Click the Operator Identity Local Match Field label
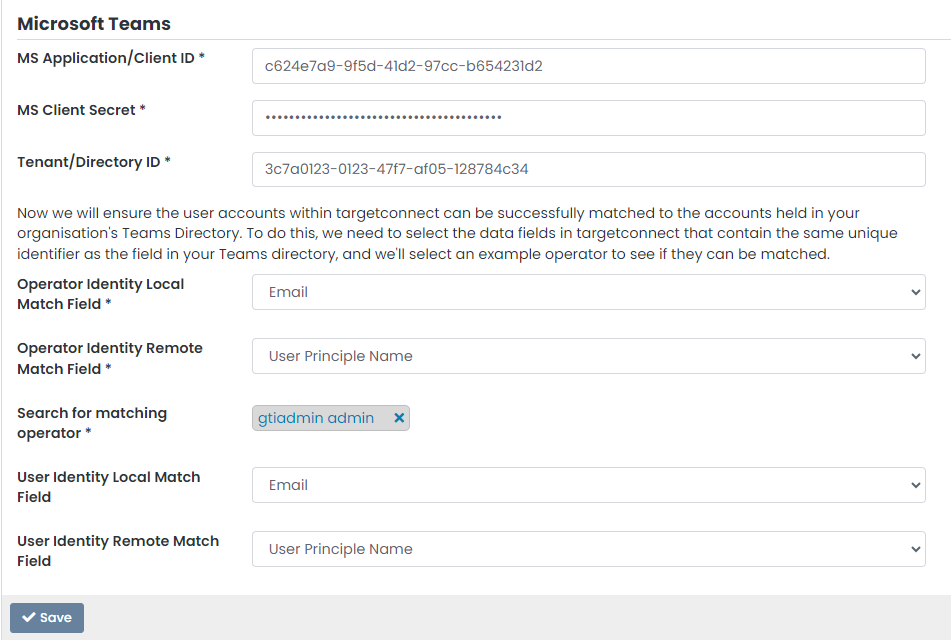951x640 pixels. coord(100,294)
